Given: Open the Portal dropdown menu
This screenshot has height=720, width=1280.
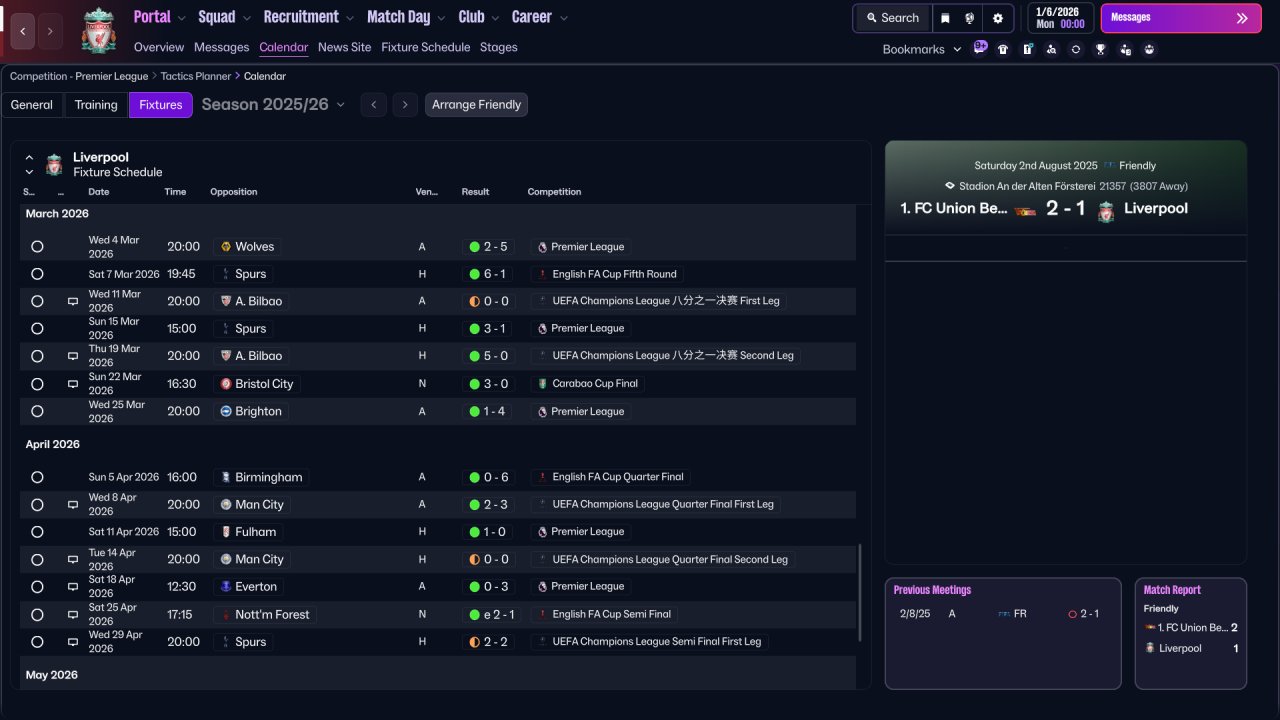Looking at the screenshot, I should tap(159, 17).
